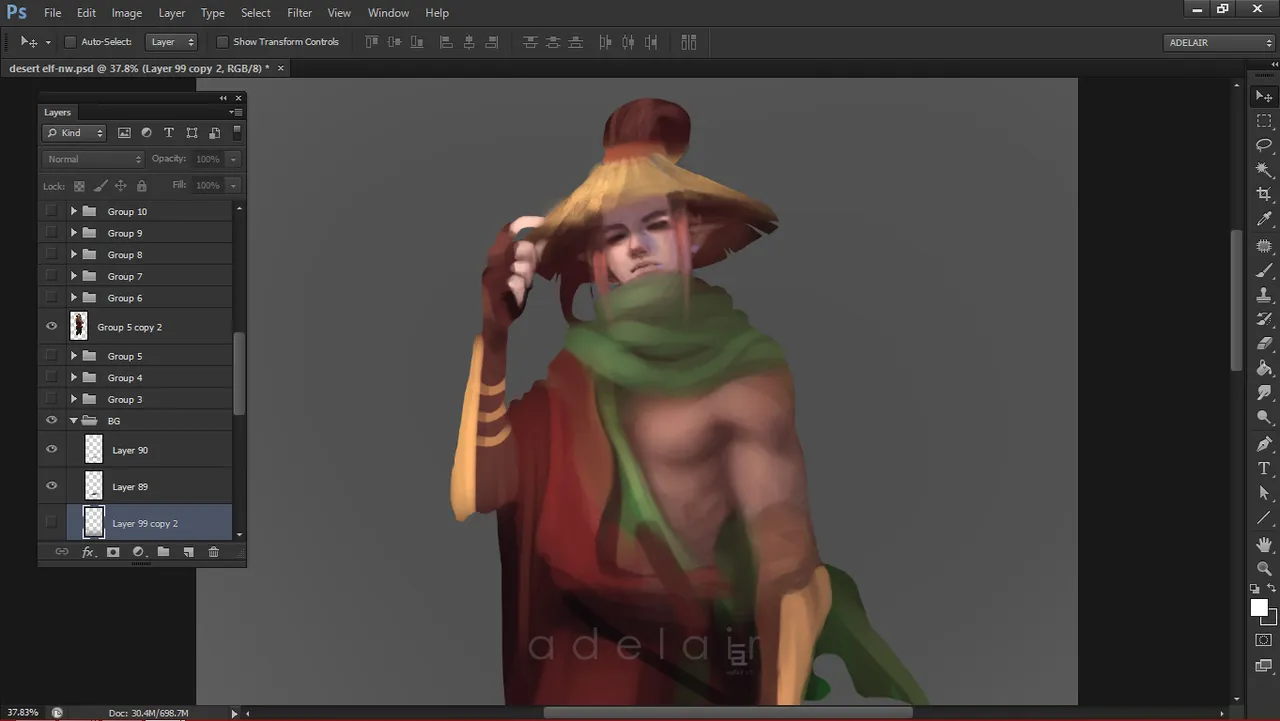This screenshot has height=721, width=1280.
Task: Expand the Group 10 folder
Action: coord(73,212)
